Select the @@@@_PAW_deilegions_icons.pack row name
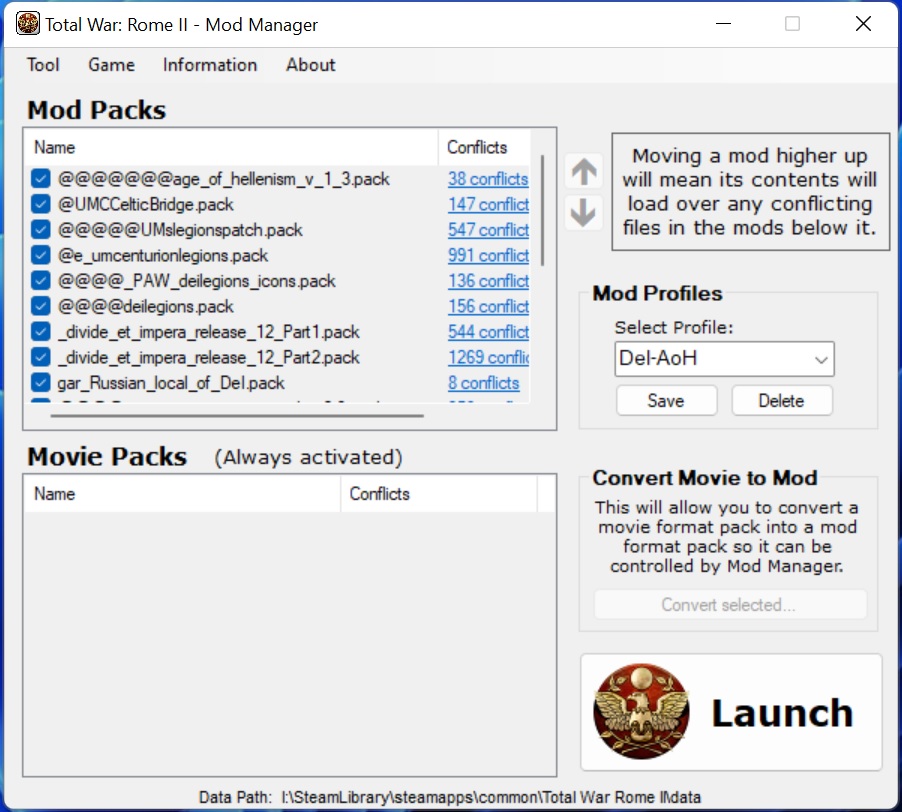This screenshot has height=812, width=902. 196,281
